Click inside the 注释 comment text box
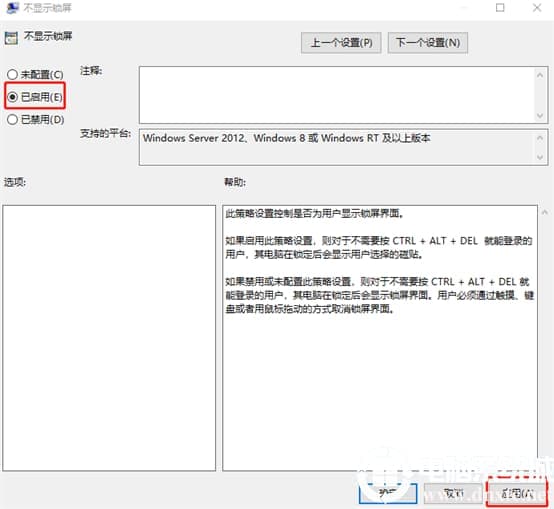 (337, 95)
